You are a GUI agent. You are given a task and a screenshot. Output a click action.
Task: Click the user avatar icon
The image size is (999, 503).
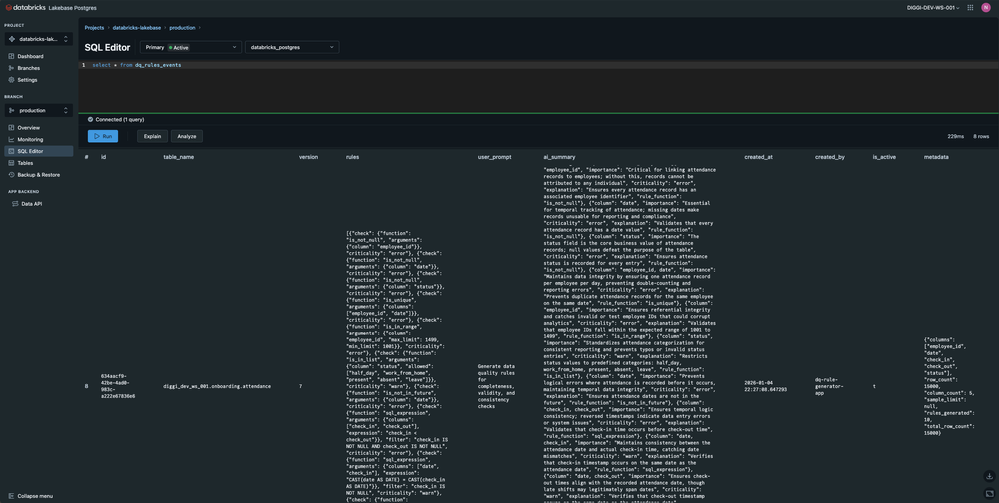coord(986,7)
